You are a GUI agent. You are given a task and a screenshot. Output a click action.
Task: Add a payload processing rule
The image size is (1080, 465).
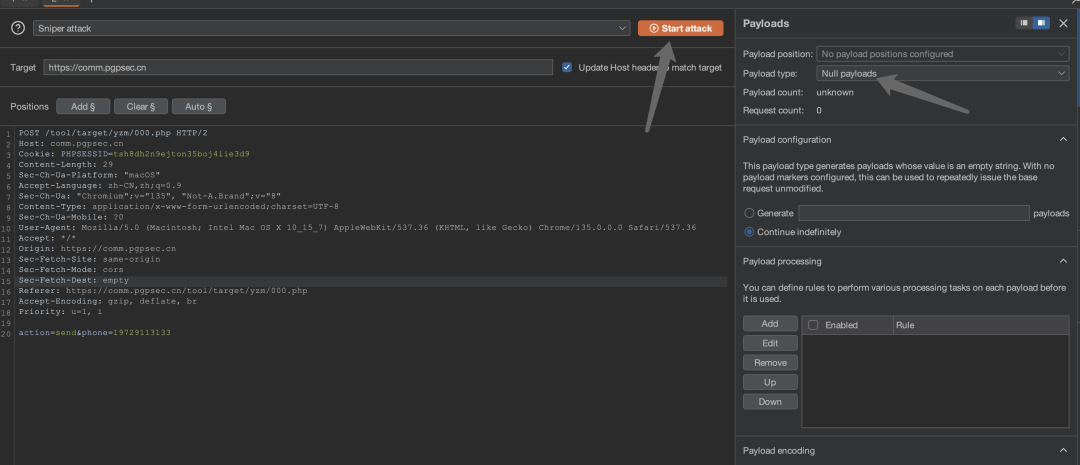770,324
